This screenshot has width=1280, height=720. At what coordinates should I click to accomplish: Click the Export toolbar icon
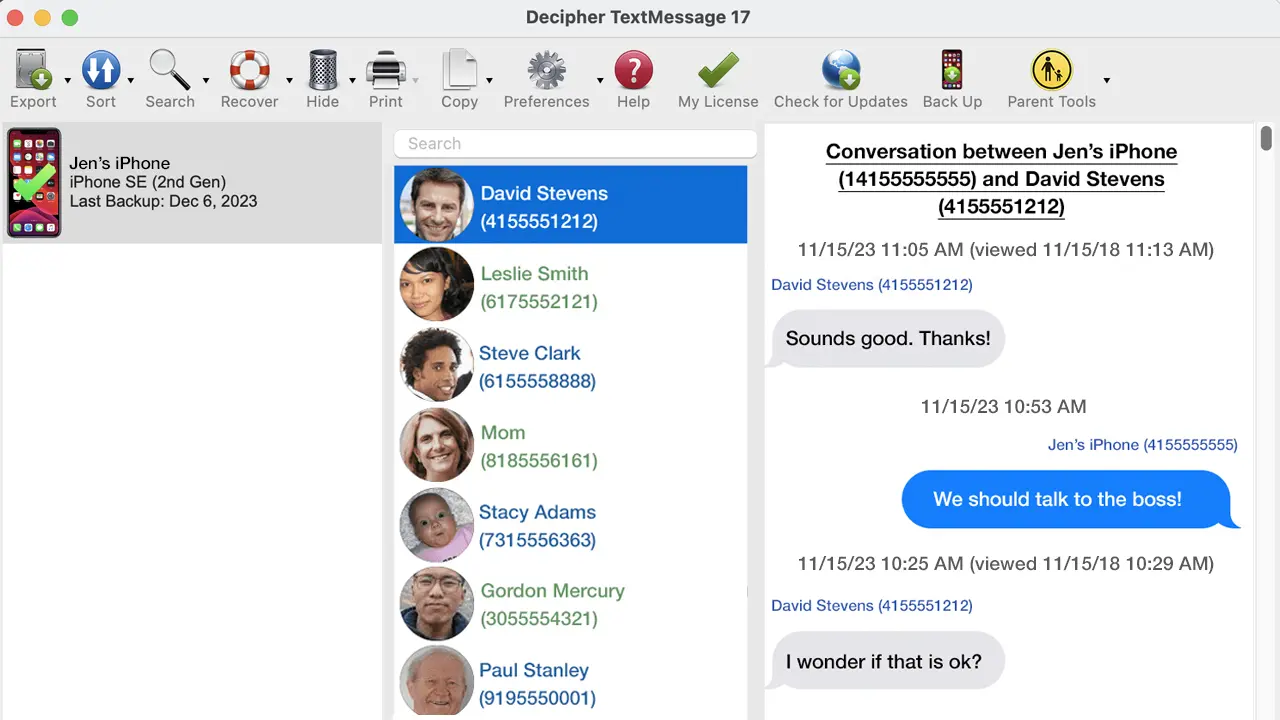[33, 71]
